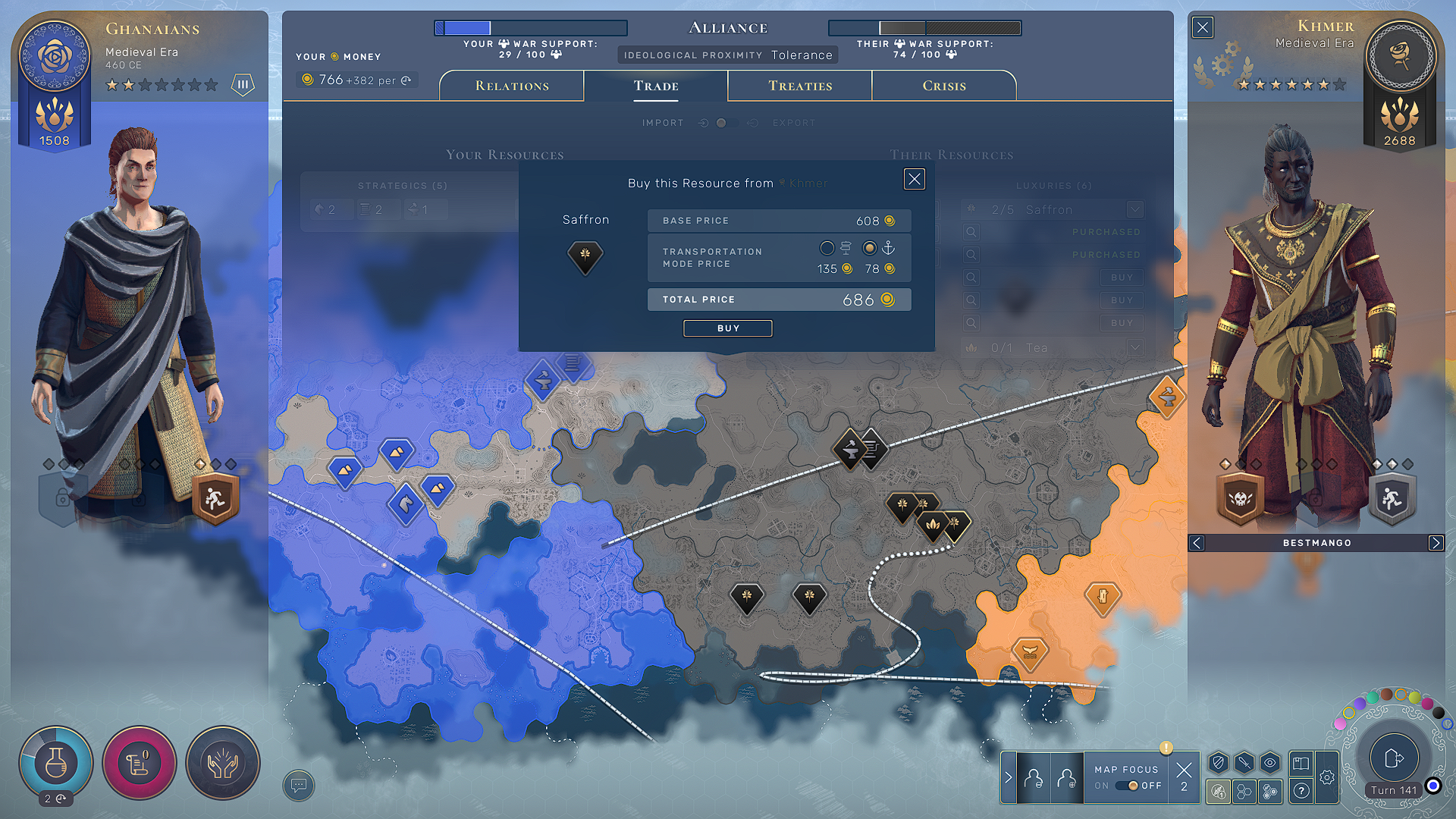The height and width of the screenshot is (819, 1456).
Task: Click the BUY button for Saffron
Action: pyautogui.click(x=727, y=328)
